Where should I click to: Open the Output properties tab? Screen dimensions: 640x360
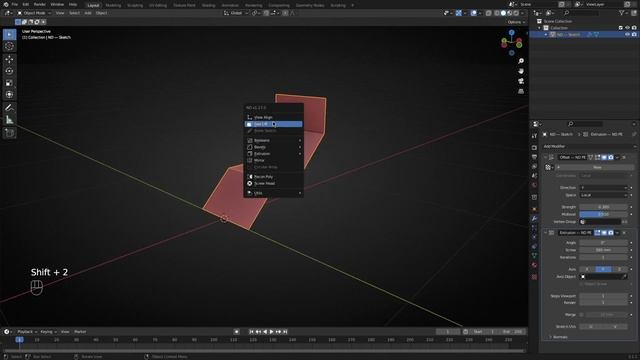(x=534, y=157)
